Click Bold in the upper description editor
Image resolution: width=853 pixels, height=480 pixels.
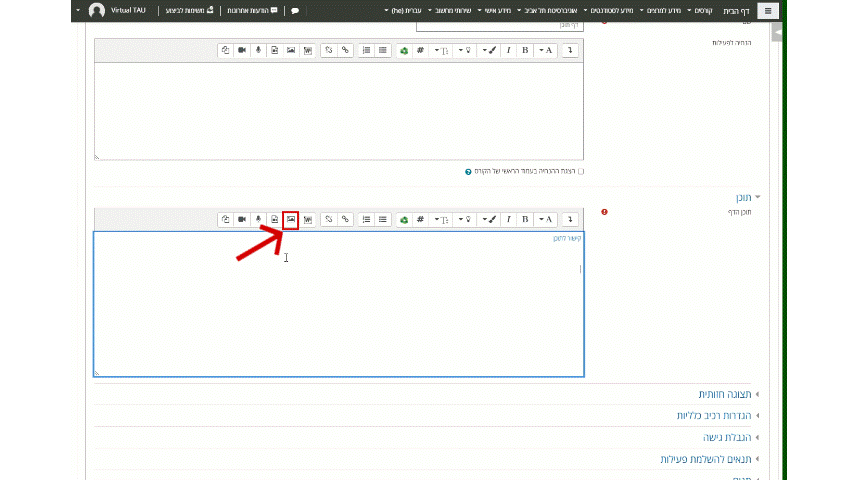[525, 51]
